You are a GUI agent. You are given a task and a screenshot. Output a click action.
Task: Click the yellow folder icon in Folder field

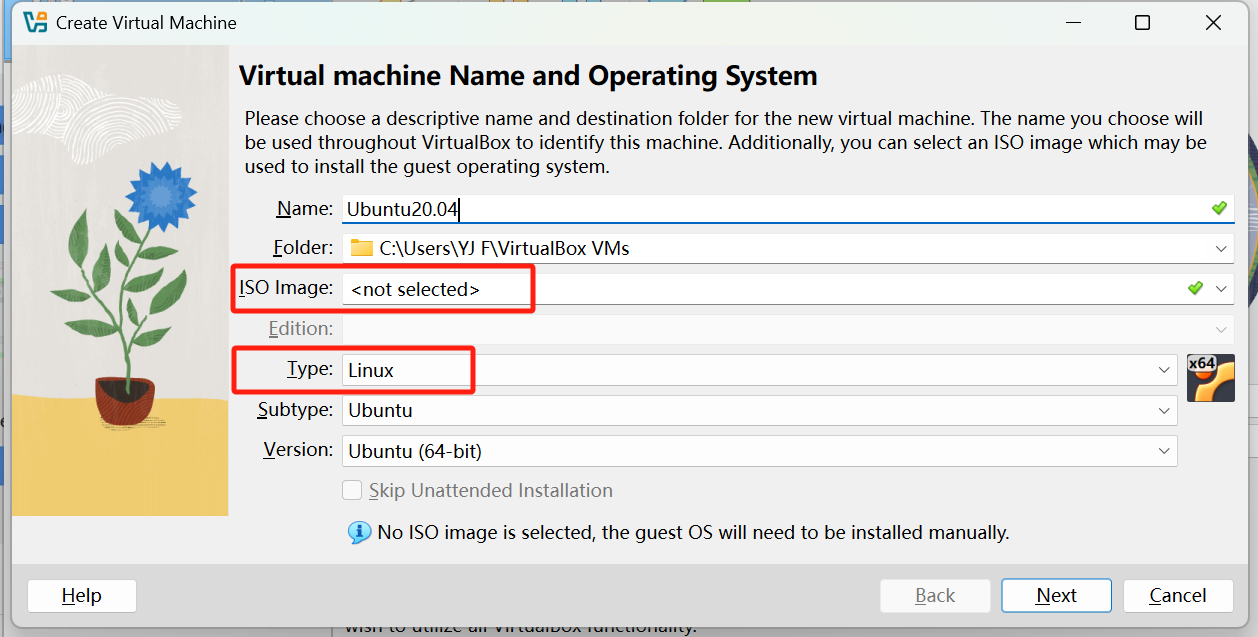(x=361, y=248)
